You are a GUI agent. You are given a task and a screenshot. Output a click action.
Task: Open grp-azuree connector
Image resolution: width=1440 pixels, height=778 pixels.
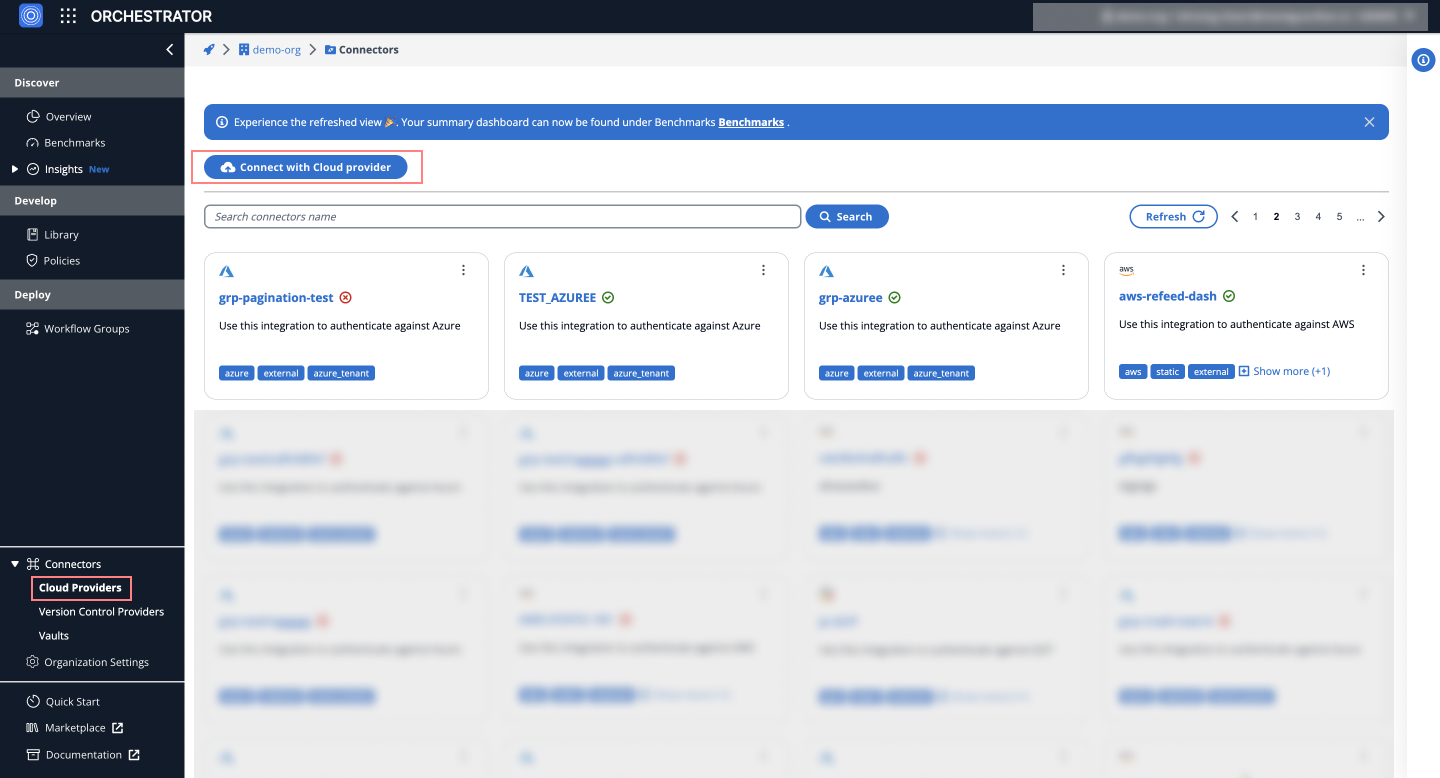851,298
